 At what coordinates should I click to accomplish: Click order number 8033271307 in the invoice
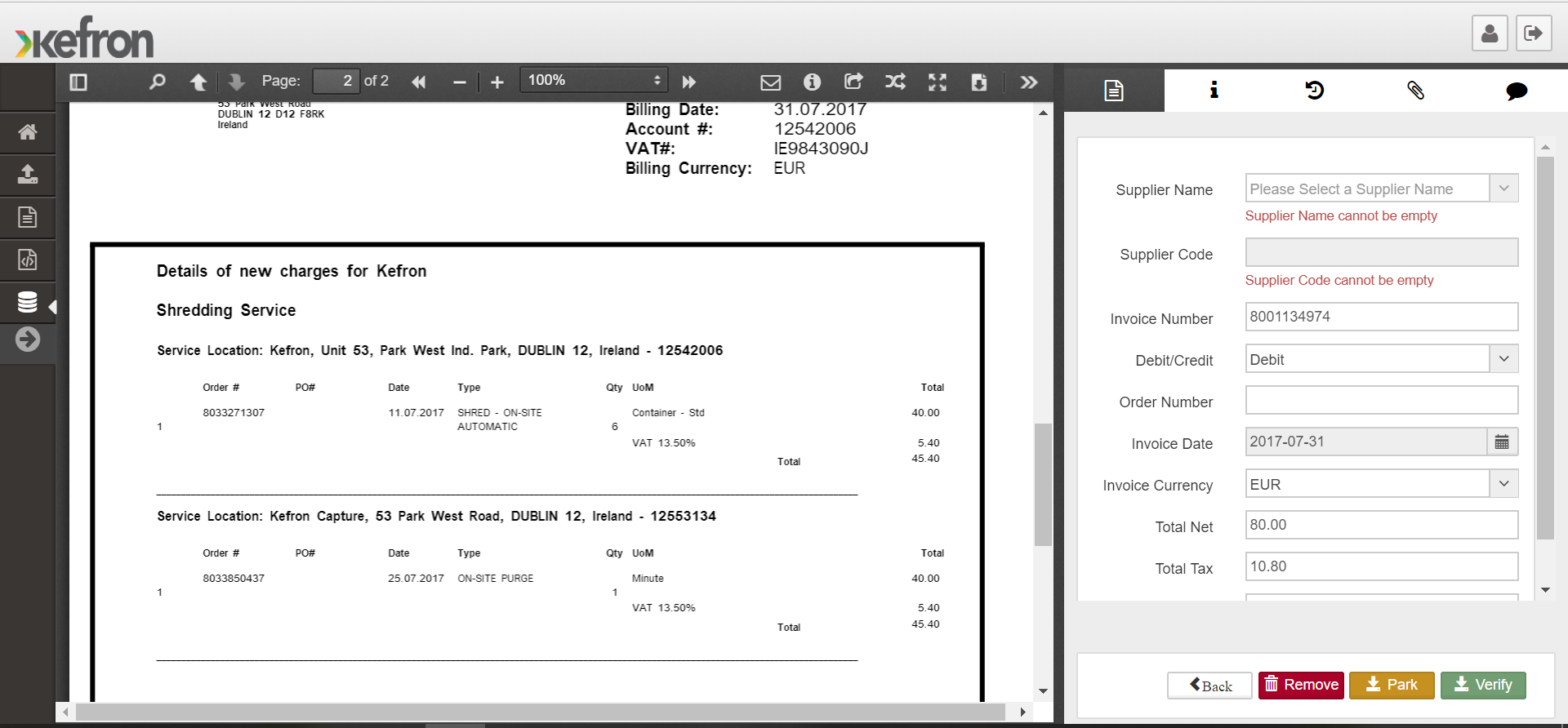(x=234, y=413)
